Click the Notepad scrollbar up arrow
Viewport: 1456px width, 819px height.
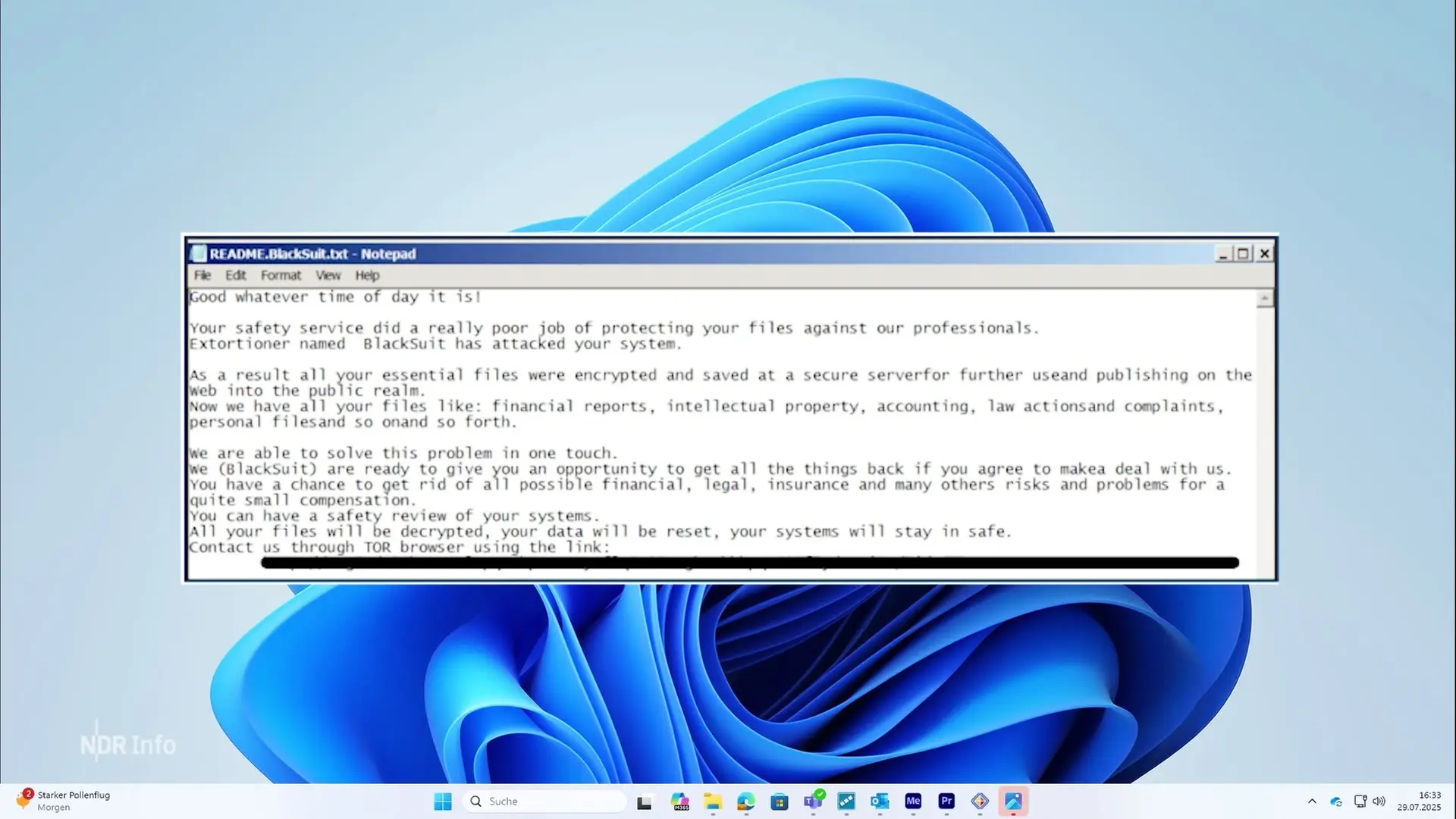[1264, 299]
